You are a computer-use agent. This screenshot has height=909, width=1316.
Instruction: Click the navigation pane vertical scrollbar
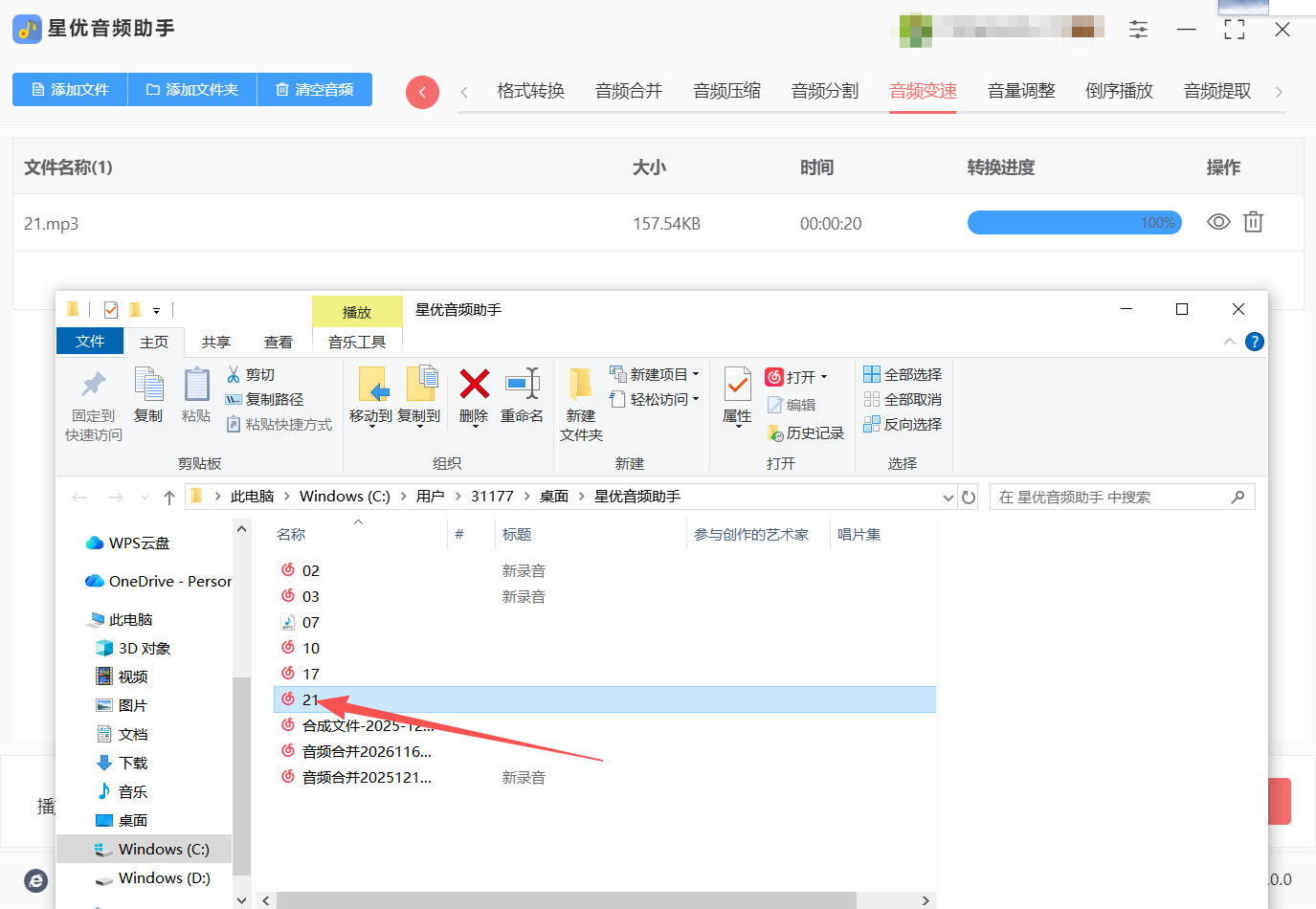241,775
